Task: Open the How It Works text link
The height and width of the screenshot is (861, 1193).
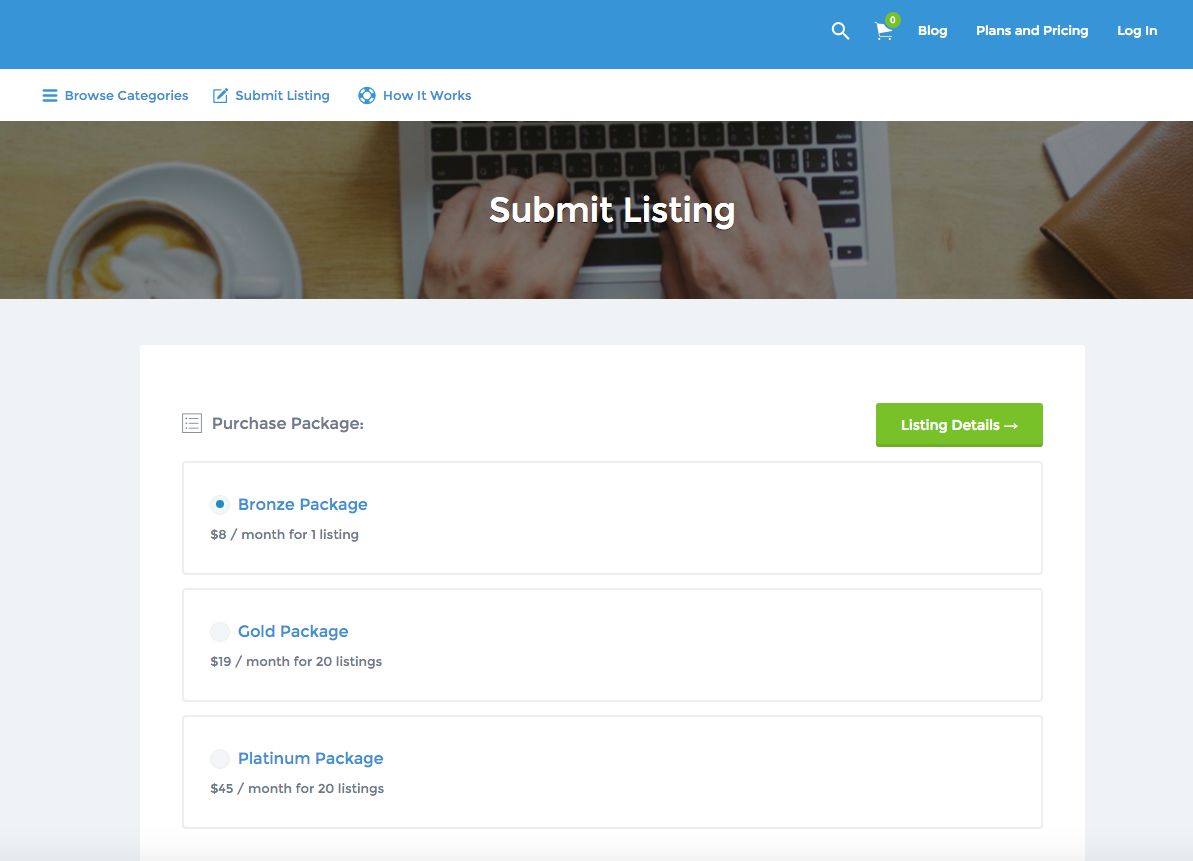Action: tap(427, 96)
